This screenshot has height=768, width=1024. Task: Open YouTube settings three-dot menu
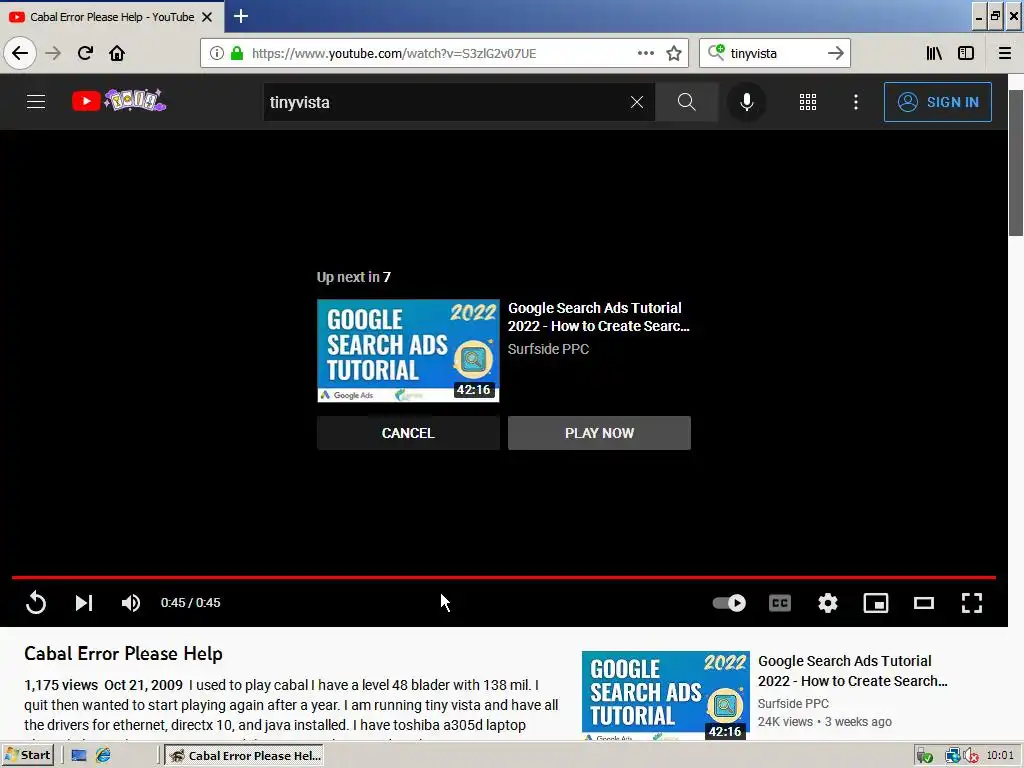tap(856, 102)
